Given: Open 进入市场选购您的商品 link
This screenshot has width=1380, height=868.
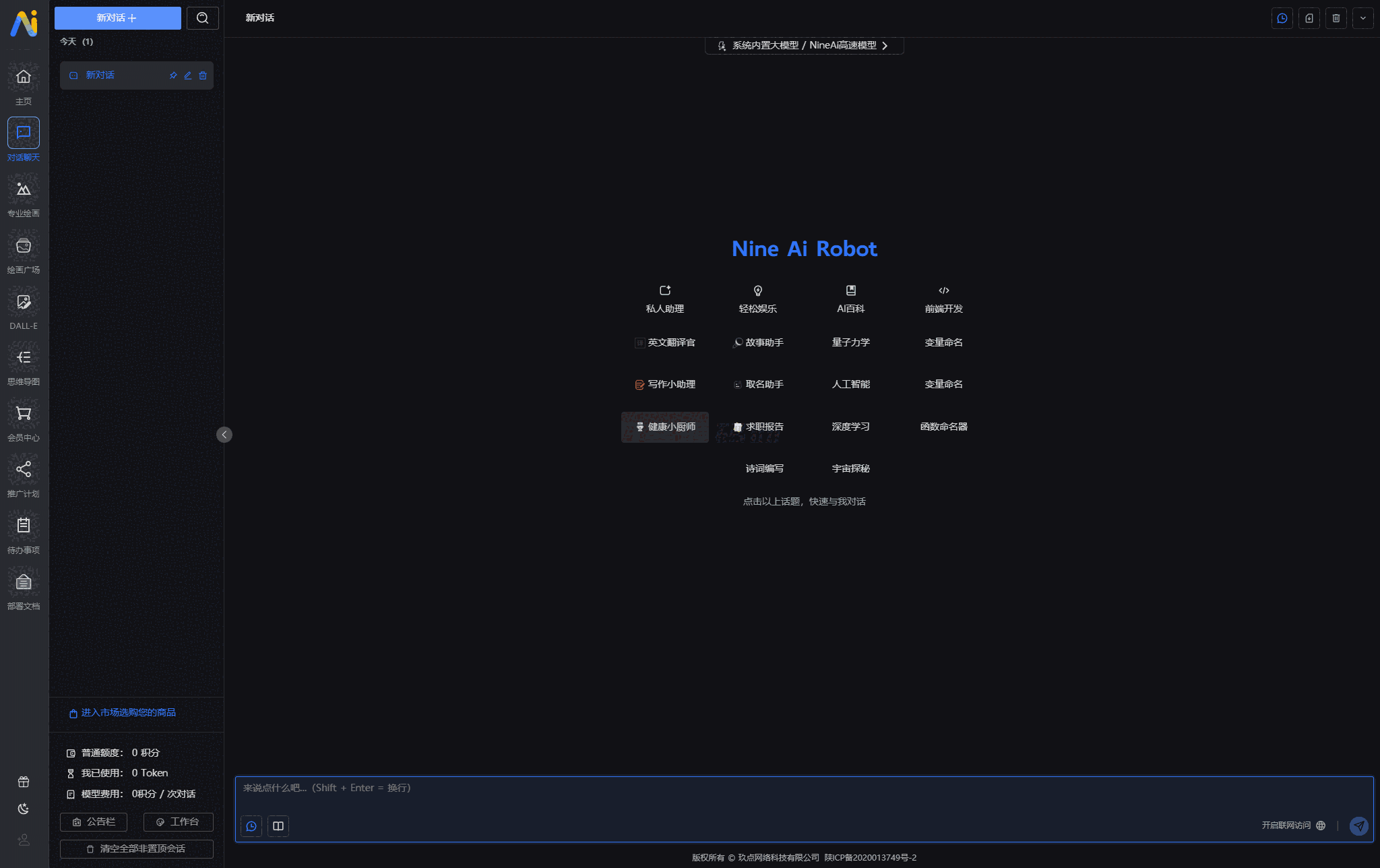Looking at the screenshot, I should (x=128, y=713).
